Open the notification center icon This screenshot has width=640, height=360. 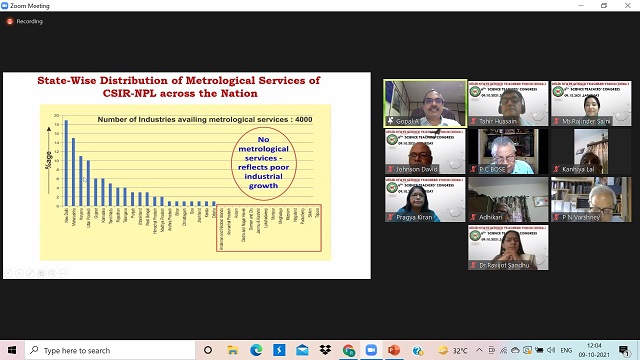[x=624, y=350]
